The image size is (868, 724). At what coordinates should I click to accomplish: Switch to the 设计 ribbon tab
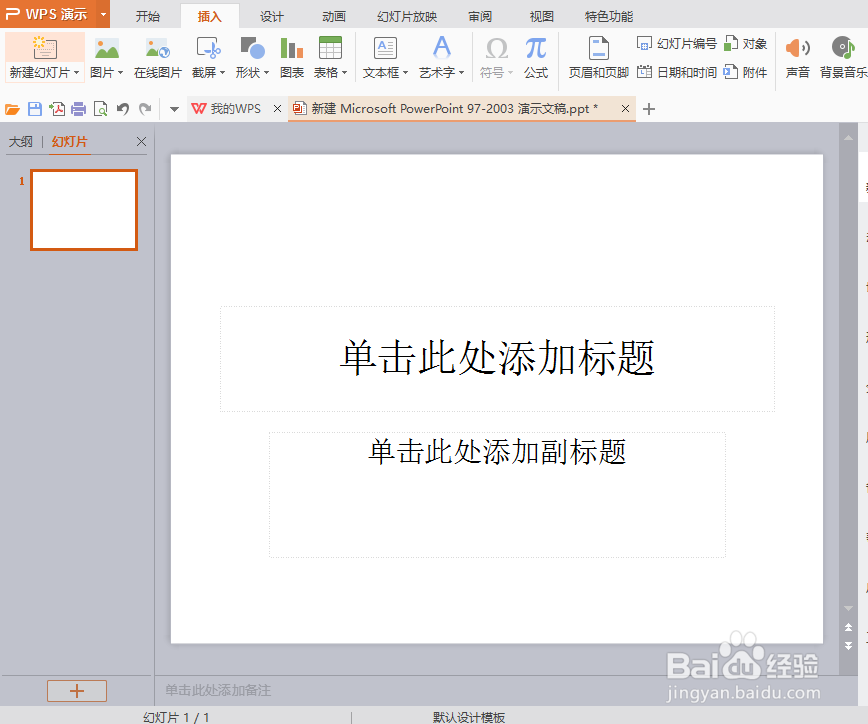point(272,16)
